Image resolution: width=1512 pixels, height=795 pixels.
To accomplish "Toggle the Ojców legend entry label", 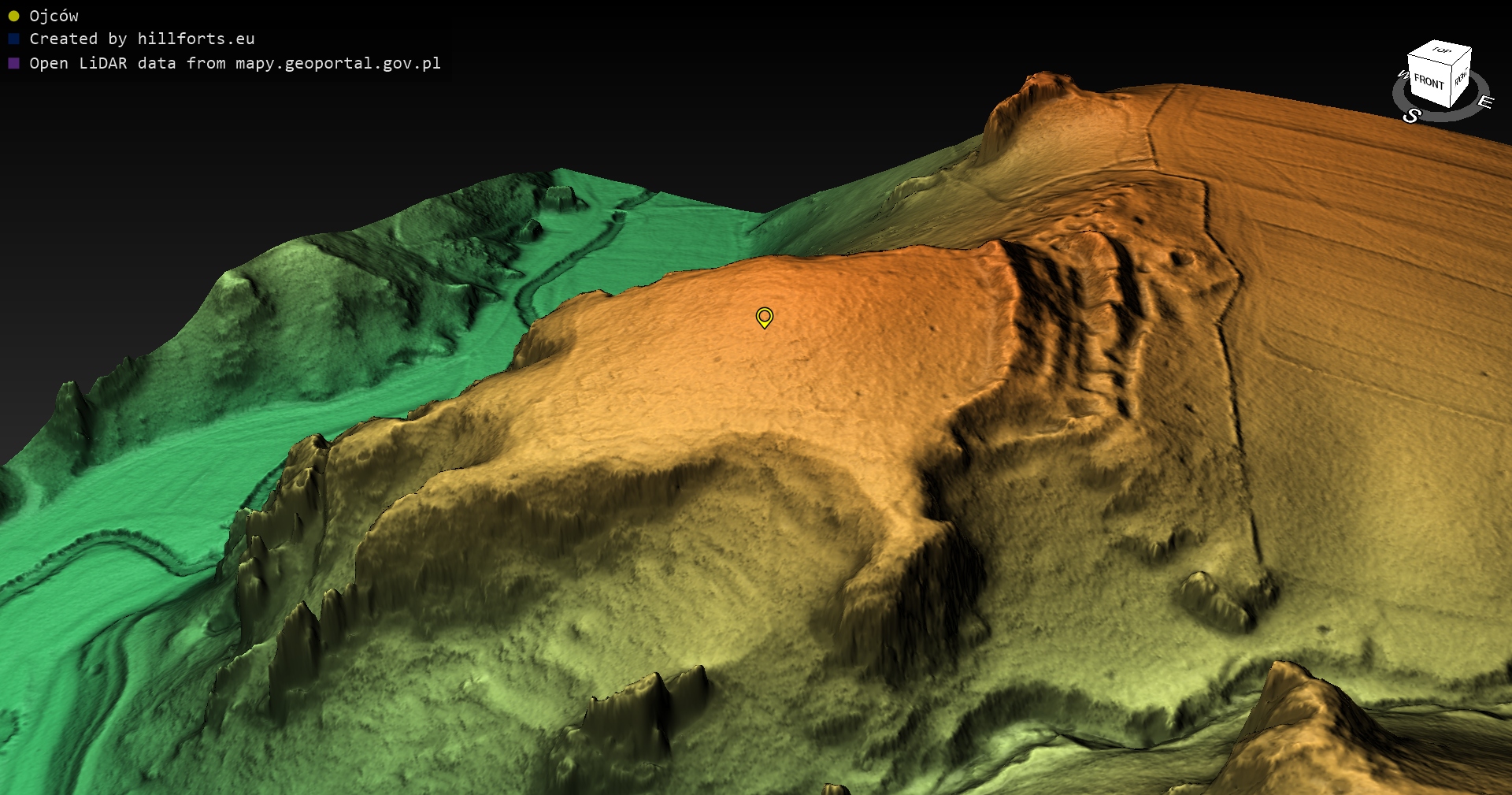I will 54,16.
